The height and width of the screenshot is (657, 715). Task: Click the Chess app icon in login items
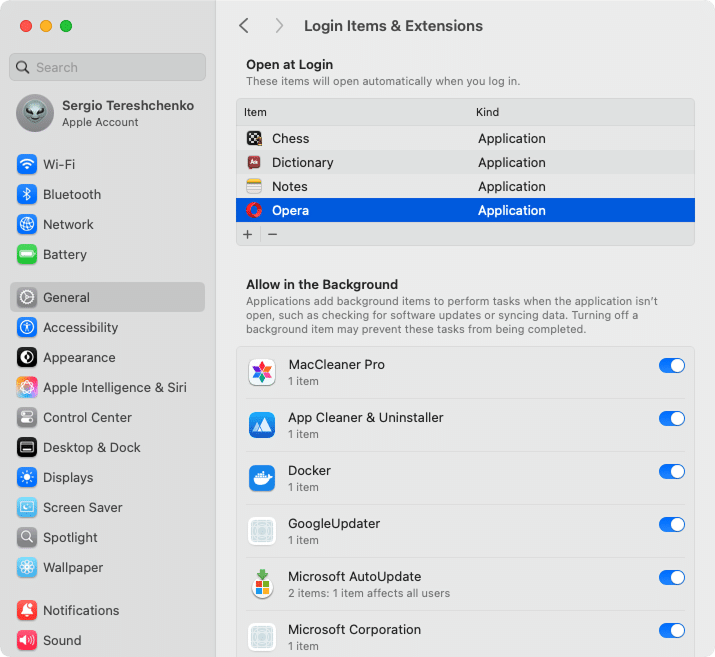click(x=254, y=138)
